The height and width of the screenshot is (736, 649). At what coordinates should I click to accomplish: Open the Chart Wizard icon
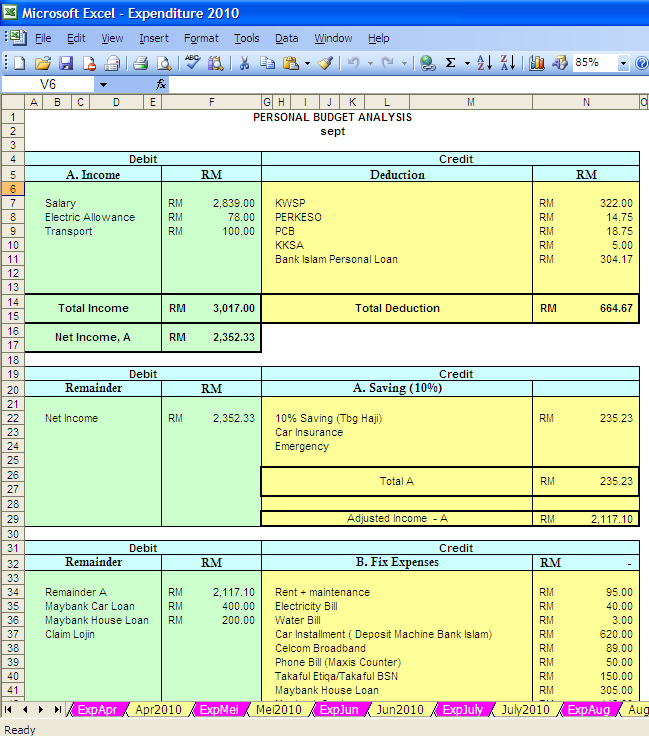click(x=536, y=63)
